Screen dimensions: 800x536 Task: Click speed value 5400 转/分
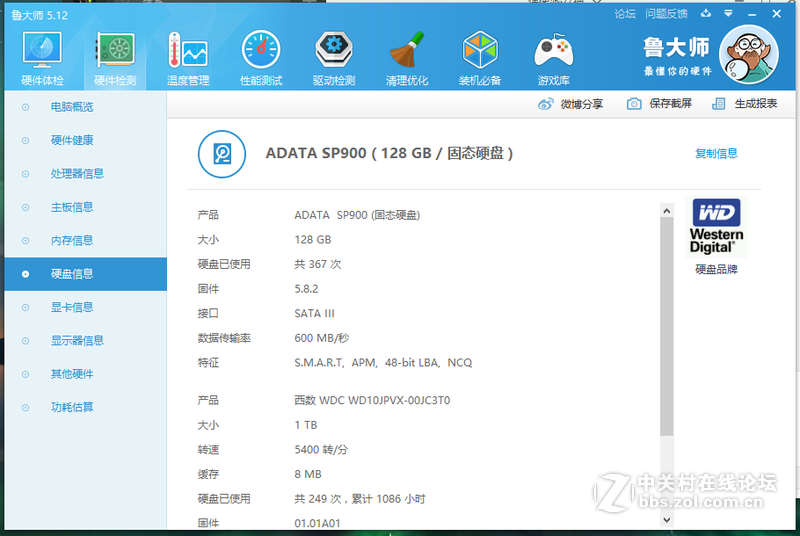[321, 450]
